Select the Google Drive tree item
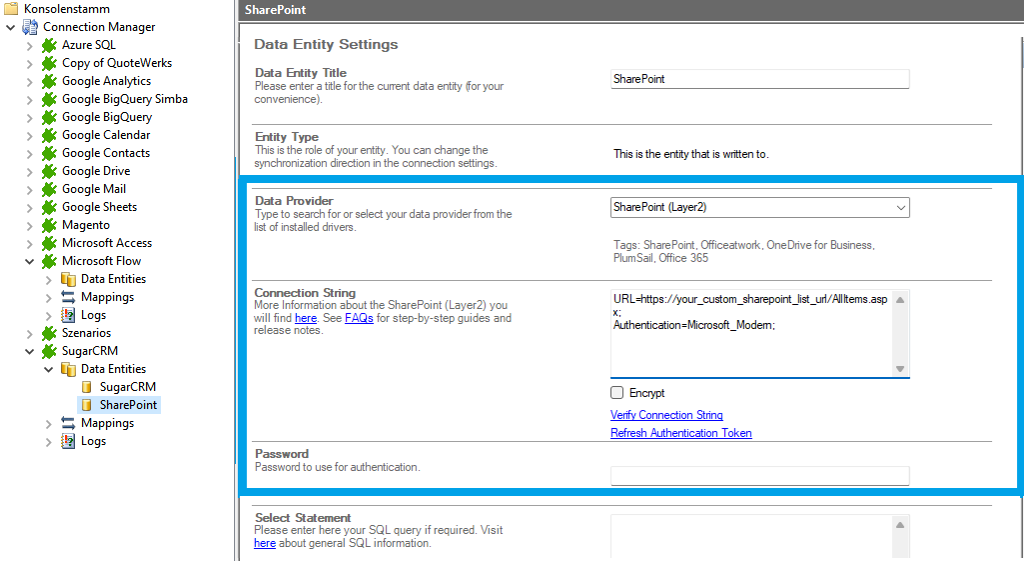 click(96, 171)
